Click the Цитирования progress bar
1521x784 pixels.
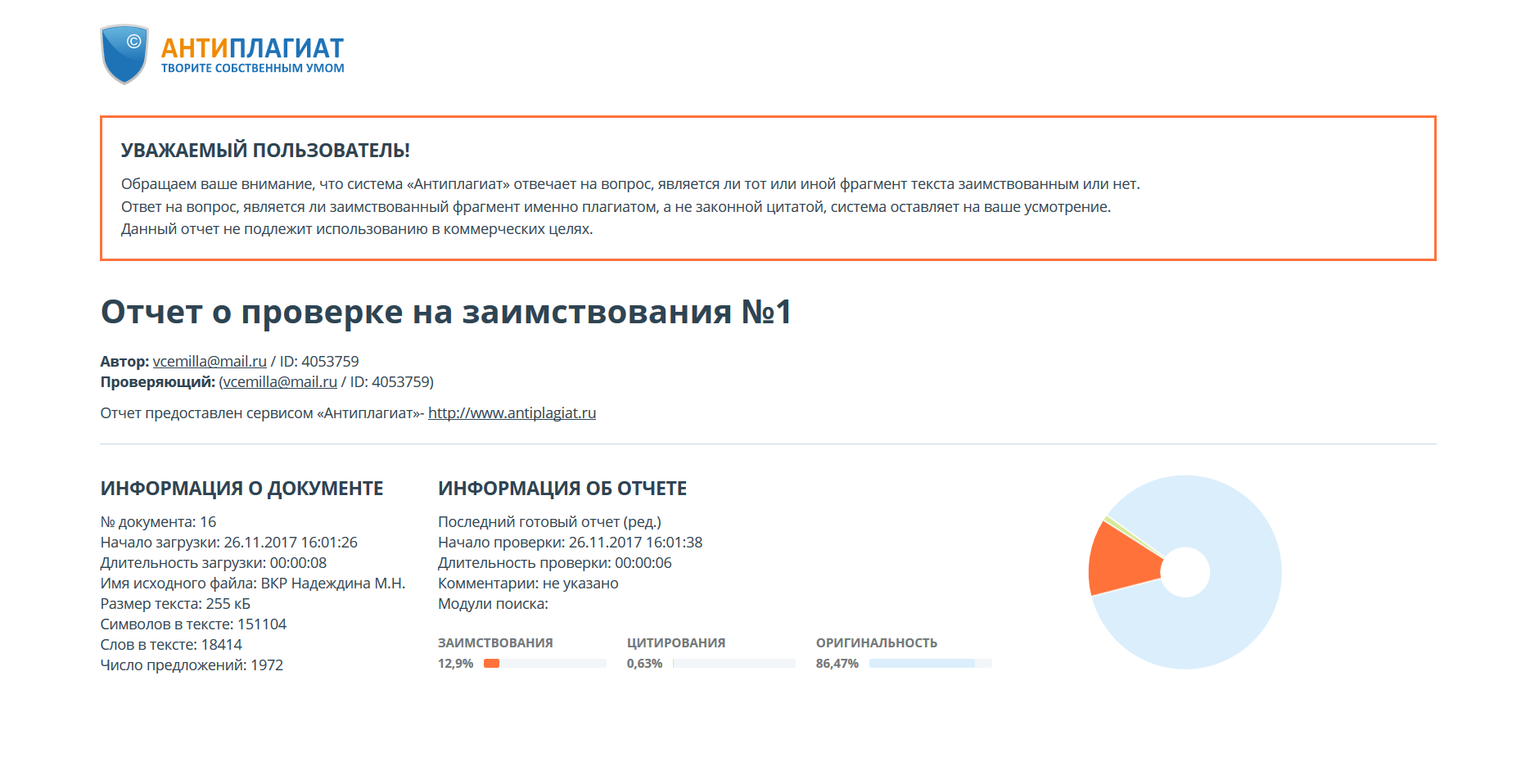tap(733, 664)
